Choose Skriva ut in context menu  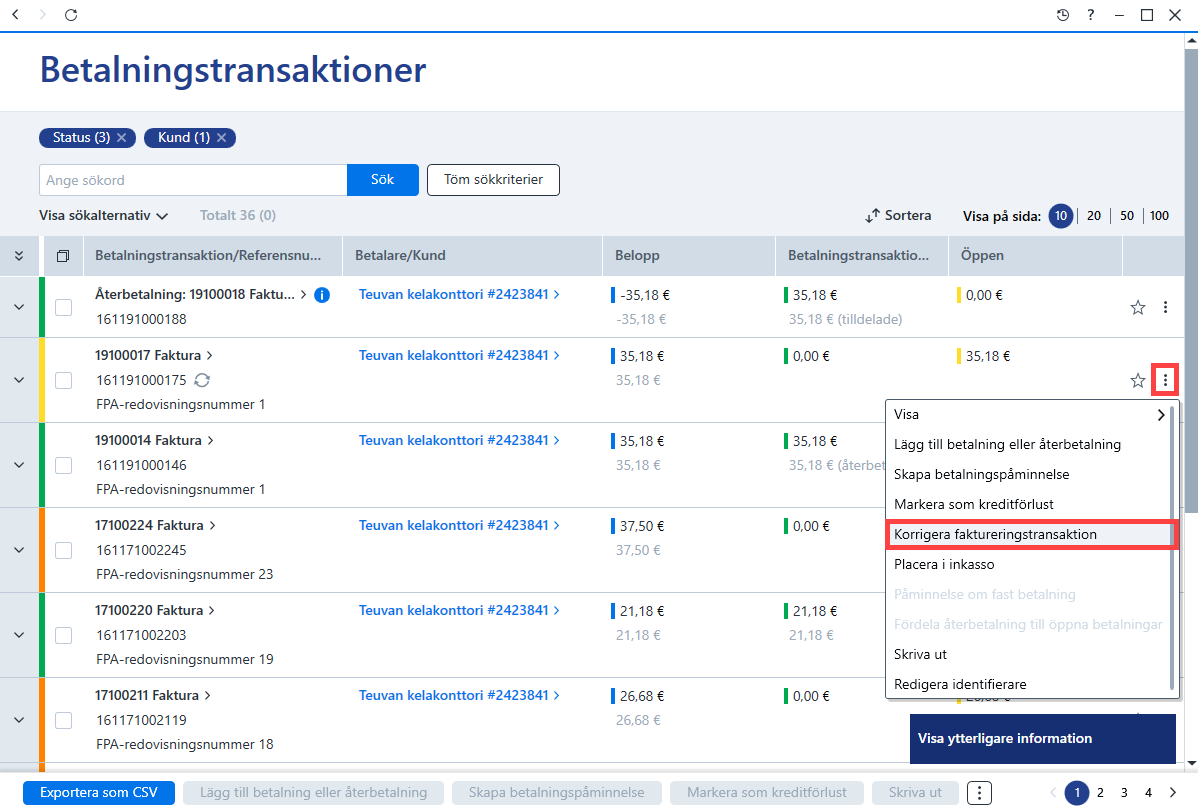point(1028,655)
